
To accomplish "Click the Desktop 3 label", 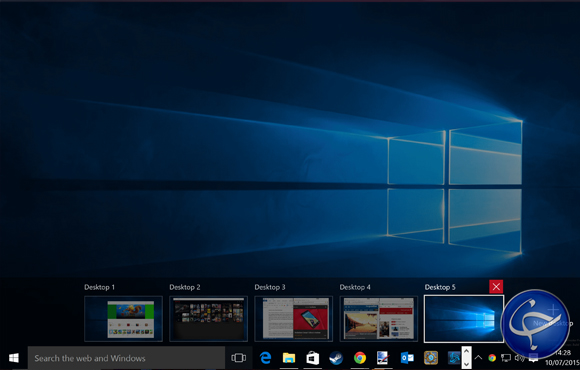I will (x=270, y=287).
